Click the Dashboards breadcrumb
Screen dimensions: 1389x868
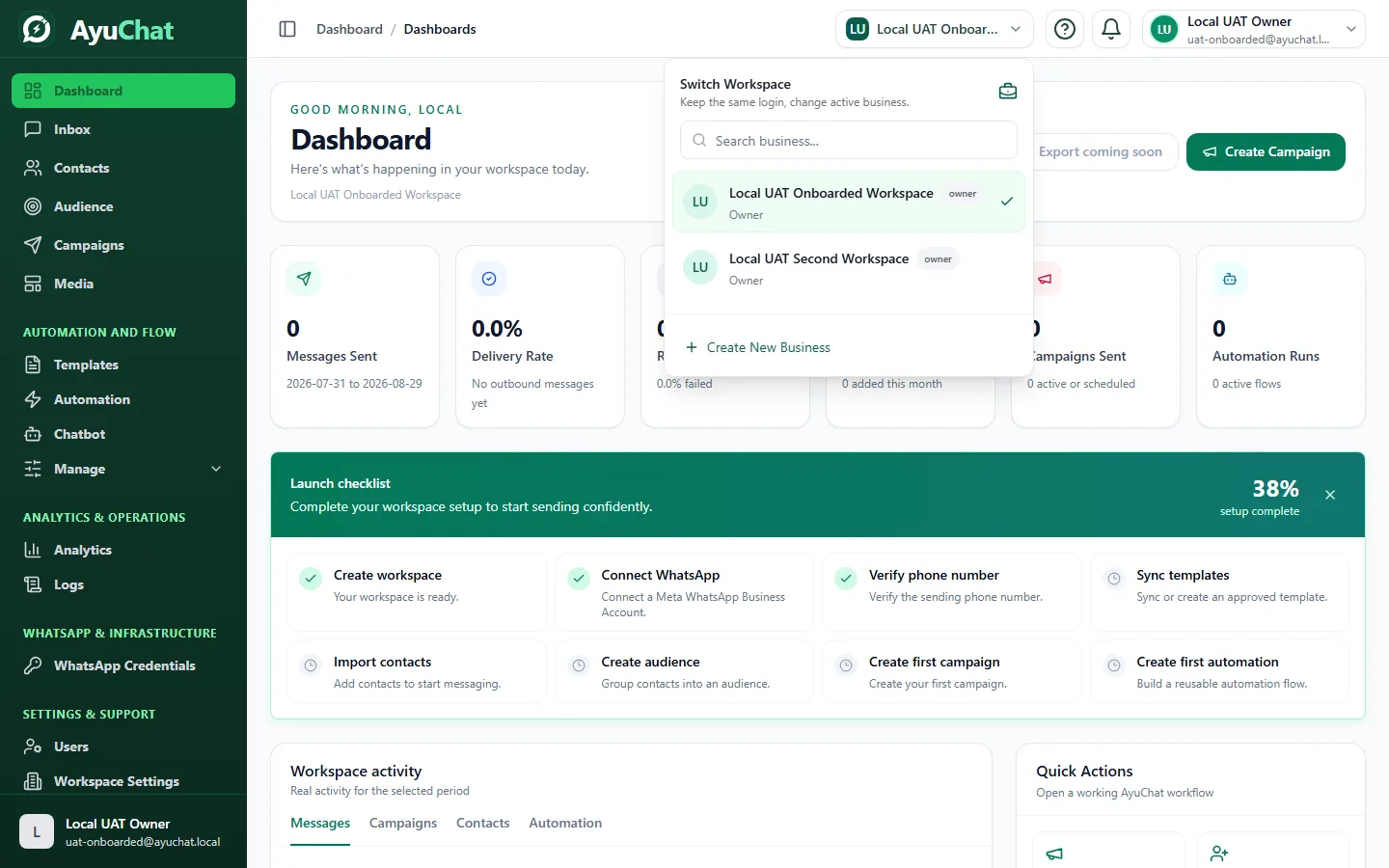tap(440, 29)
